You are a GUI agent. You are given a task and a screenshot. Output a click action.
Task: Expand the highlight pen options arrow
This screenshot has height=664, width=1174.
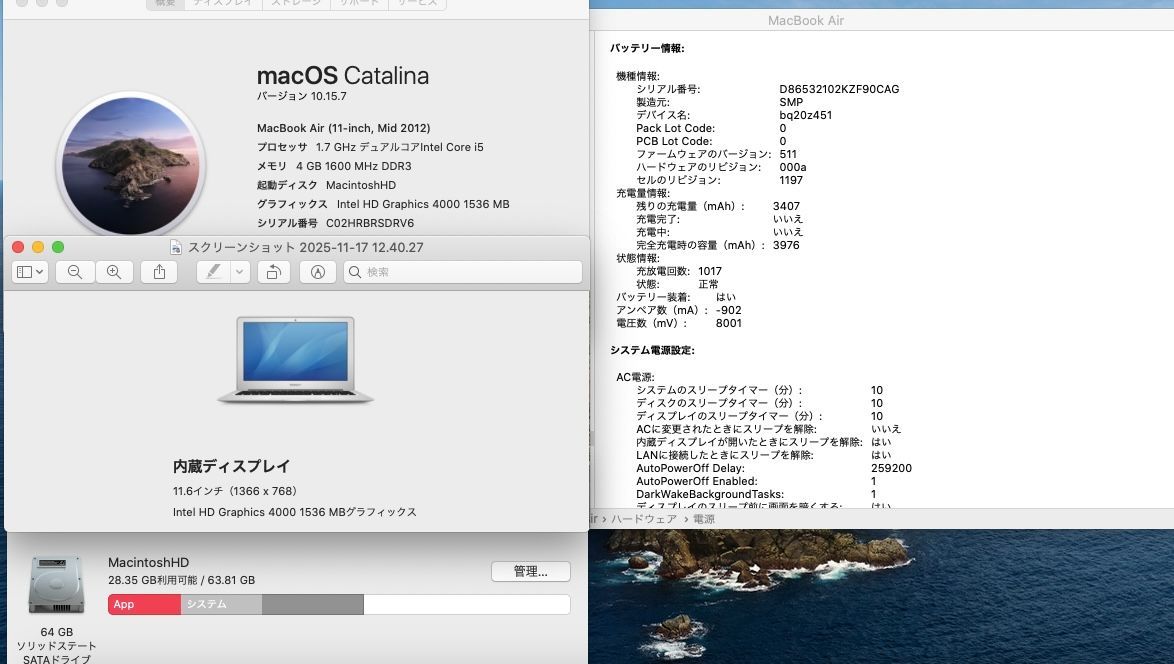click(239, 272)
